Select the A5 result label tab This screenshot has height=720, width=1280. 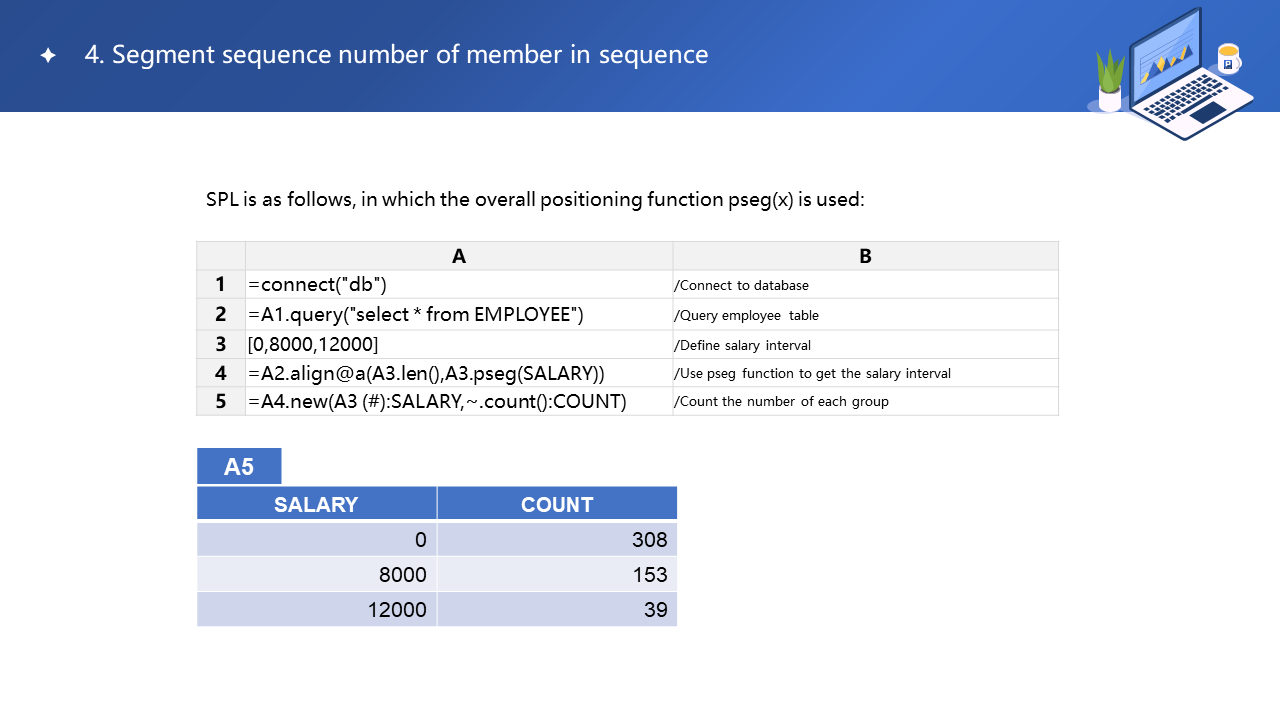[239, 467]
